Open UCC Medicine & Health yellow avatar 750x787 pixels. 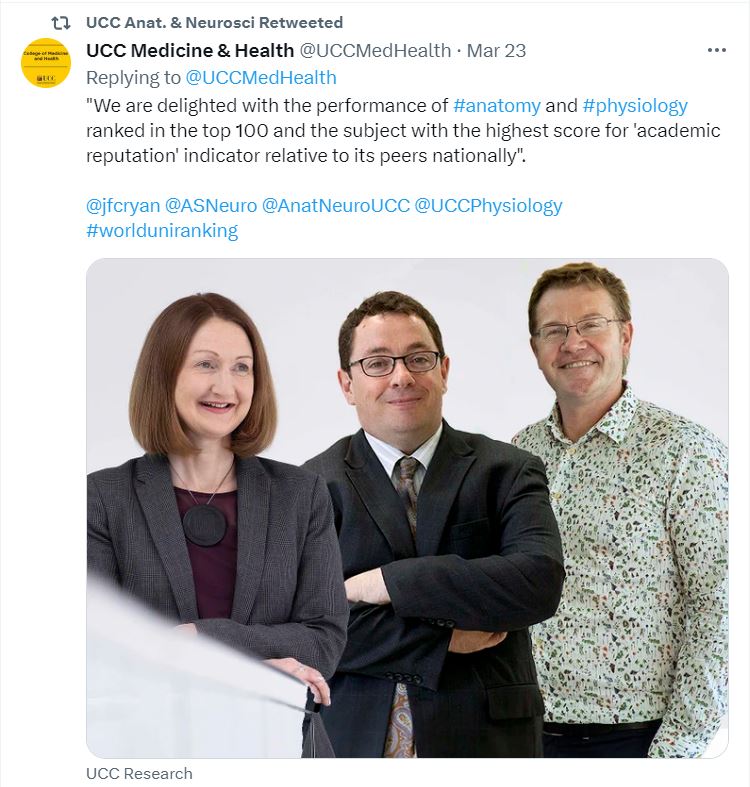tap(46, 63)
